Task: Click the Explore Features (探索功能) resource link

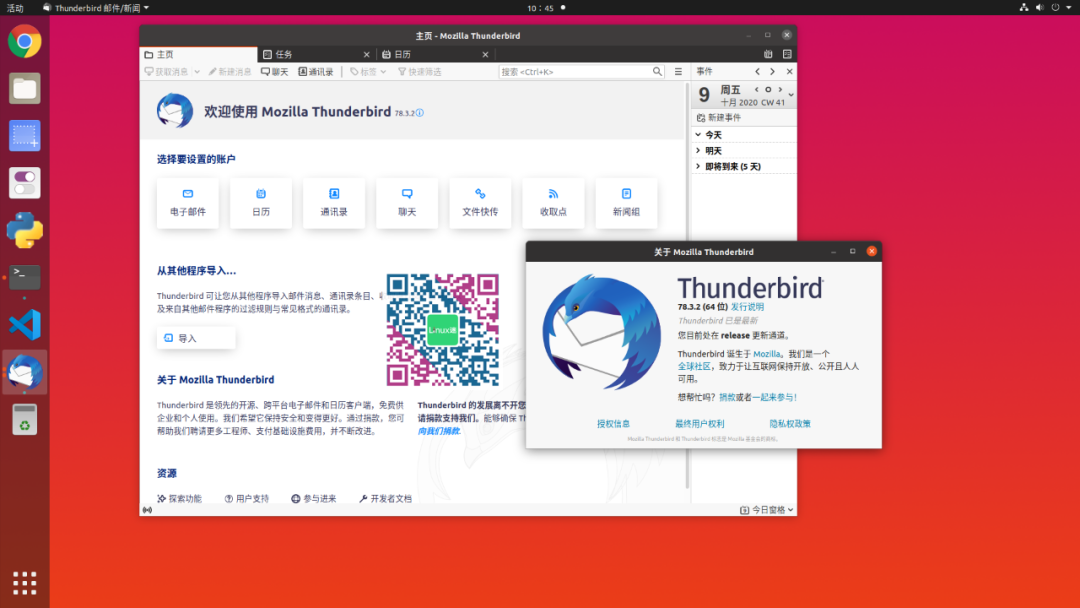Action: (179, 499)
